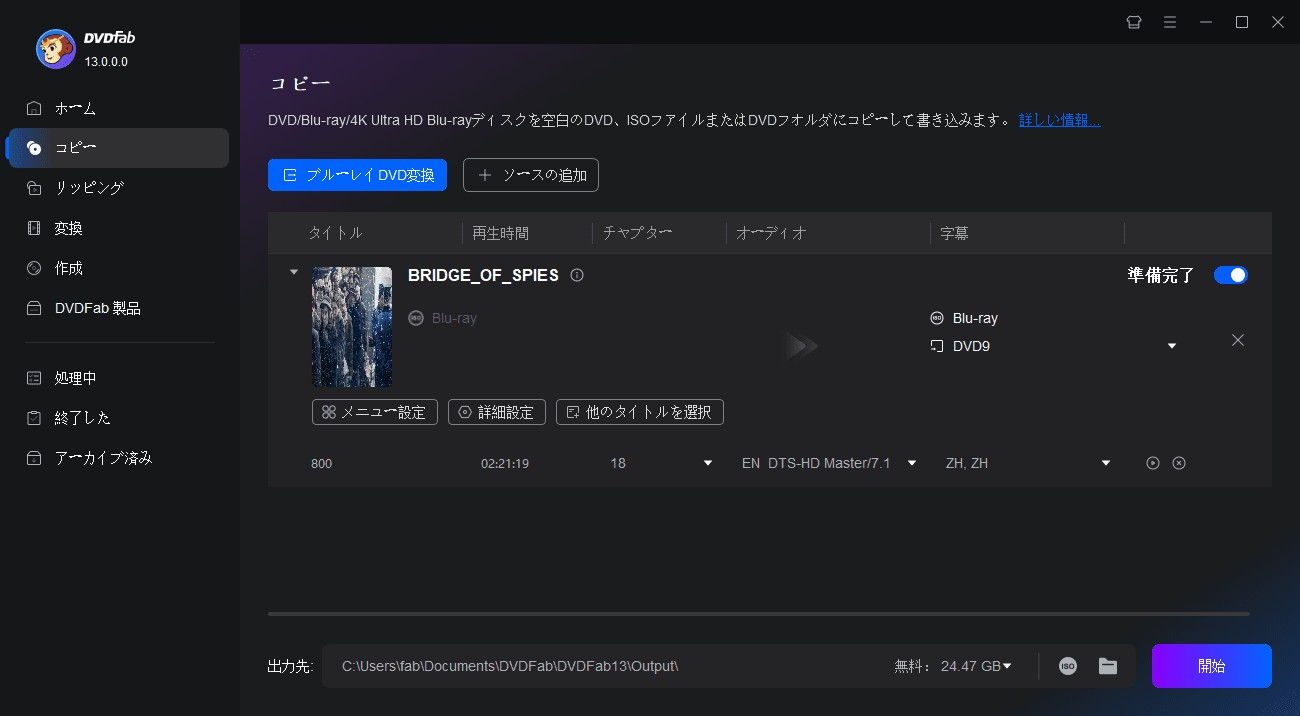This screenshot has width=1300, height=716.
Task: Click the チャプター column header
Action: [637, 233]
